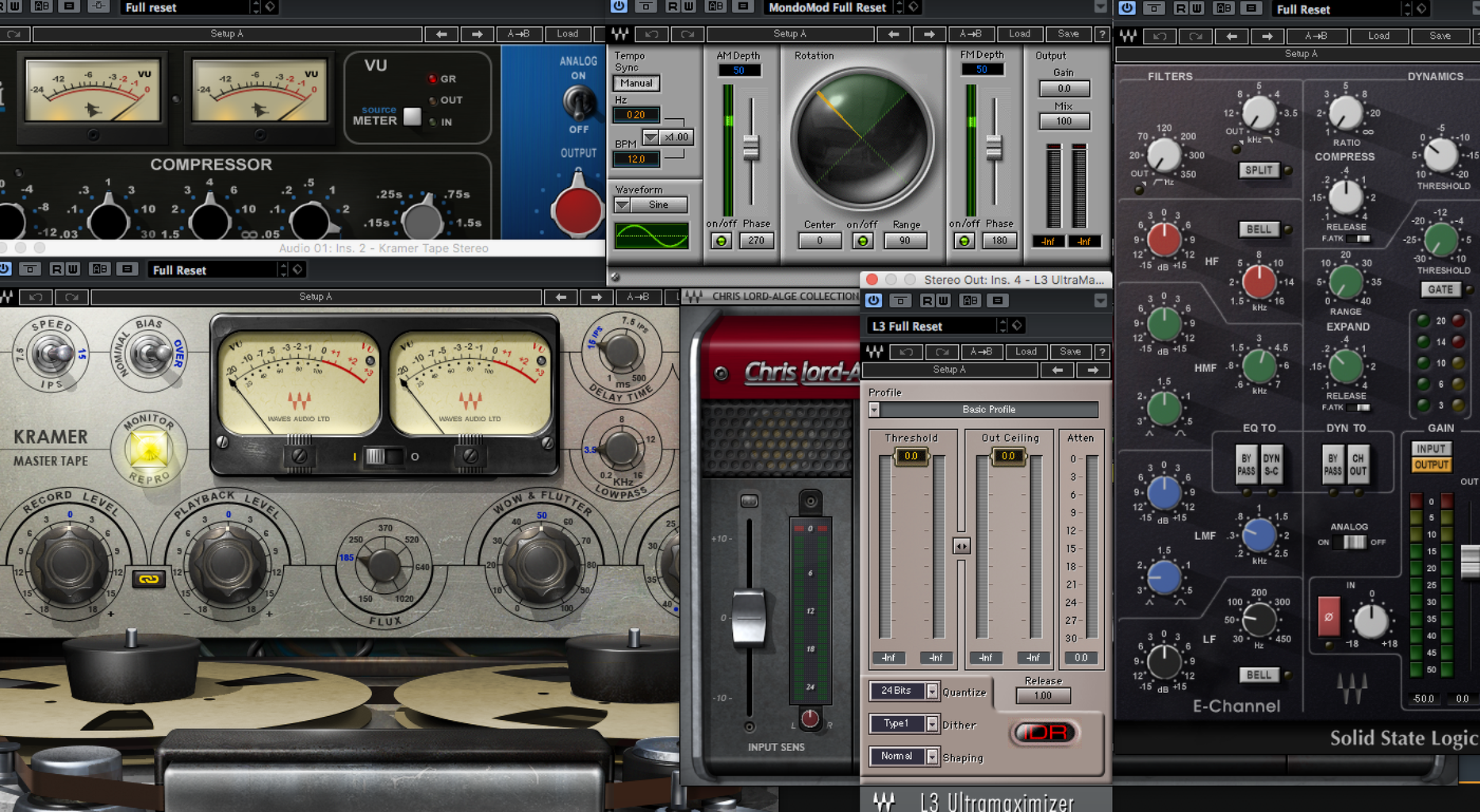Click Save button in MondoMod toolbar
The image size is (1480, 812).
click(1068, 34)
